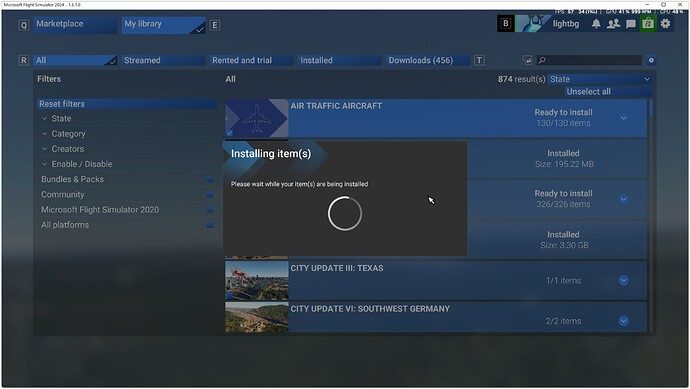Viewport: 690px width, 389px height.
Task: Switch to the Marketplace tab
Action: click(x=75, y=25)
